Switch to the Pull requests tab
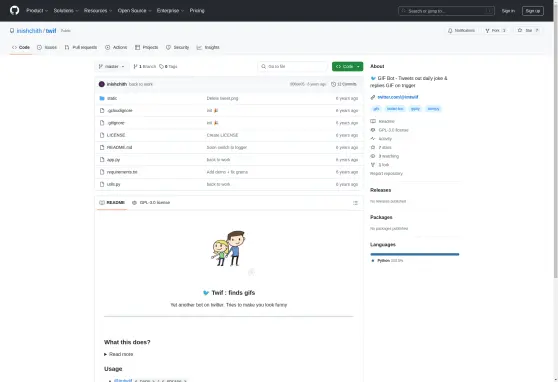This screenshot has height=382, width=558. 81,47
